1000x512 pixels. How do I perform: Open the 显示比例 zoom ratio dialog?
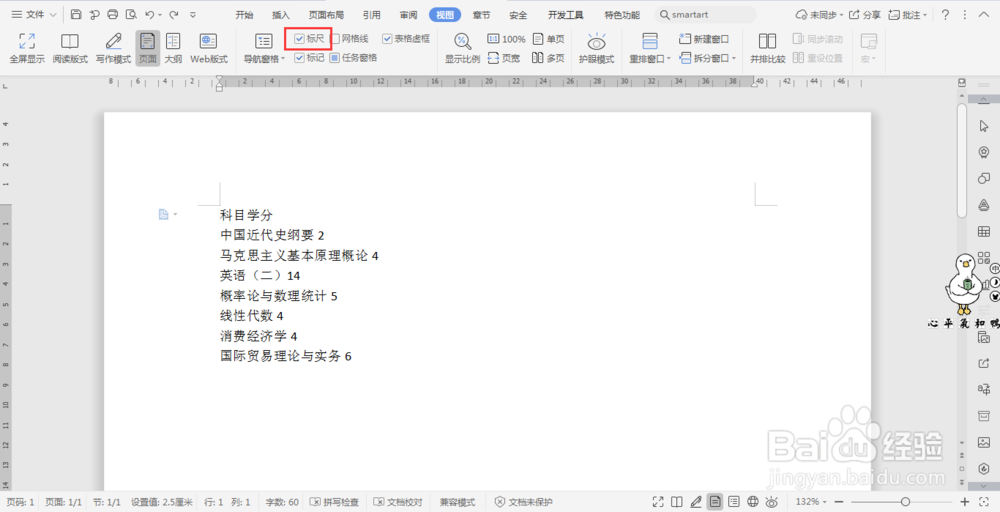(462, 48)
